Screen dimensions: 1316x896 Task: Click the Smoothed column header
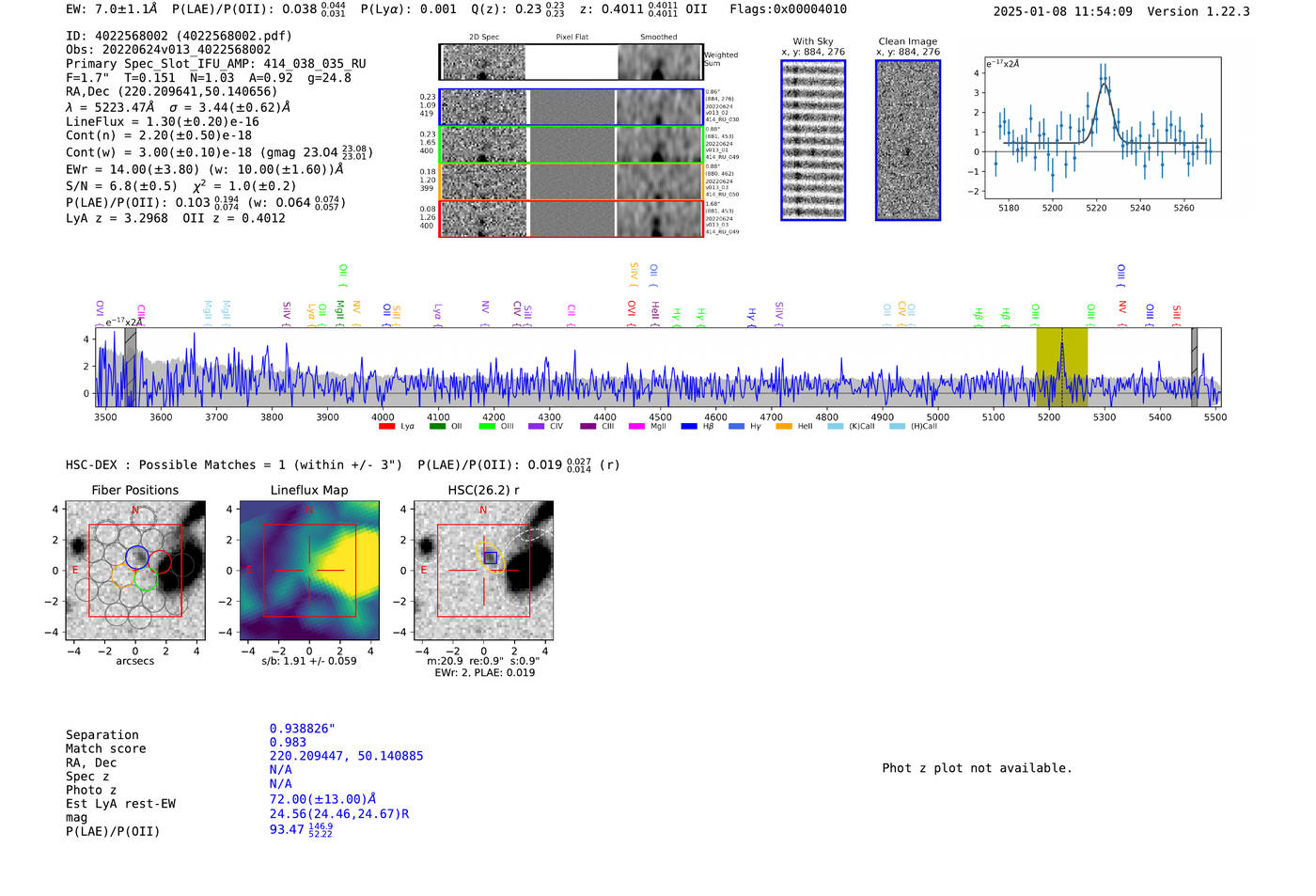coord(659,38)
